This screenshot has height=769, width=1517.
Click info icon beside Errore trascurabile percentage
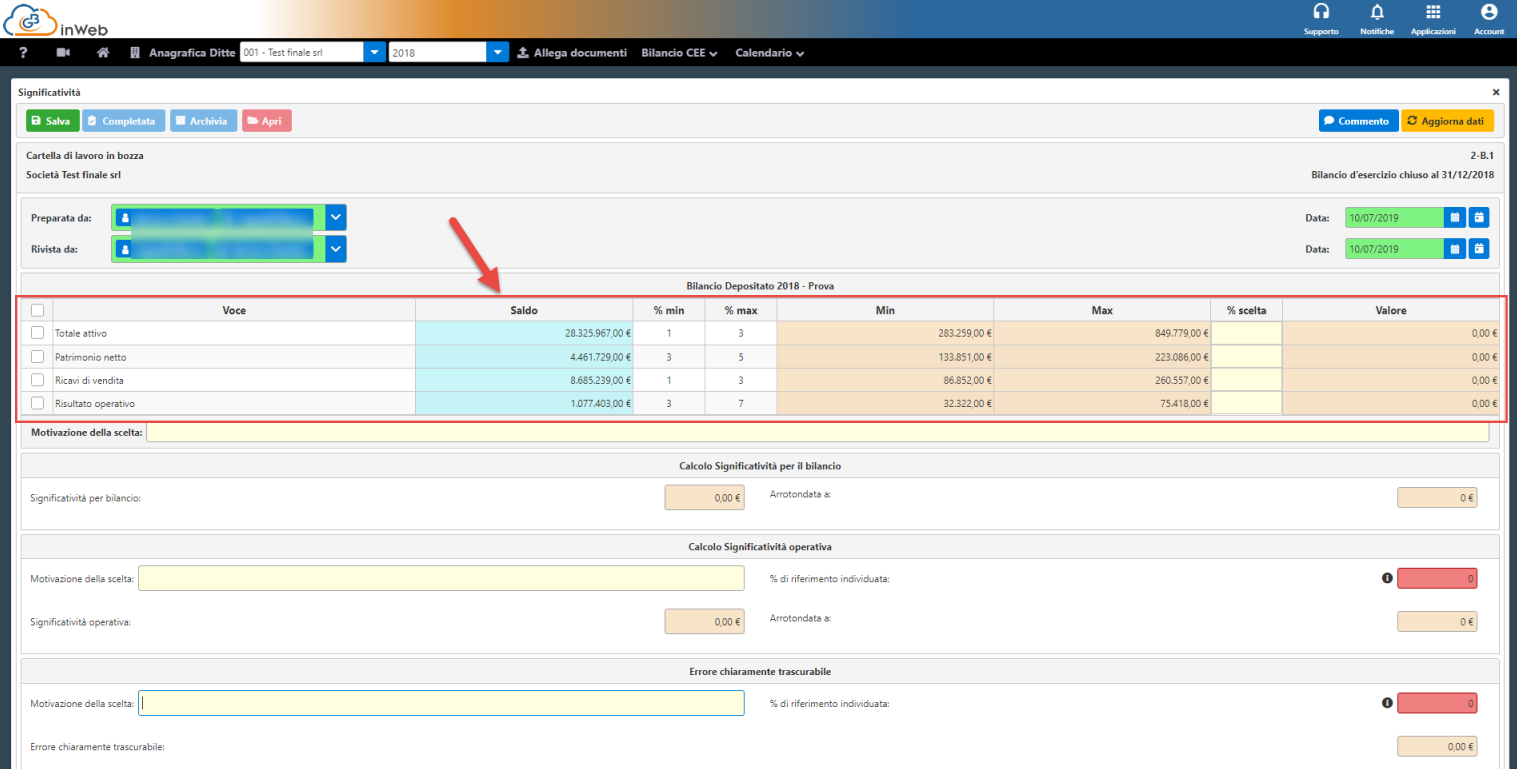click(1386, 703)
